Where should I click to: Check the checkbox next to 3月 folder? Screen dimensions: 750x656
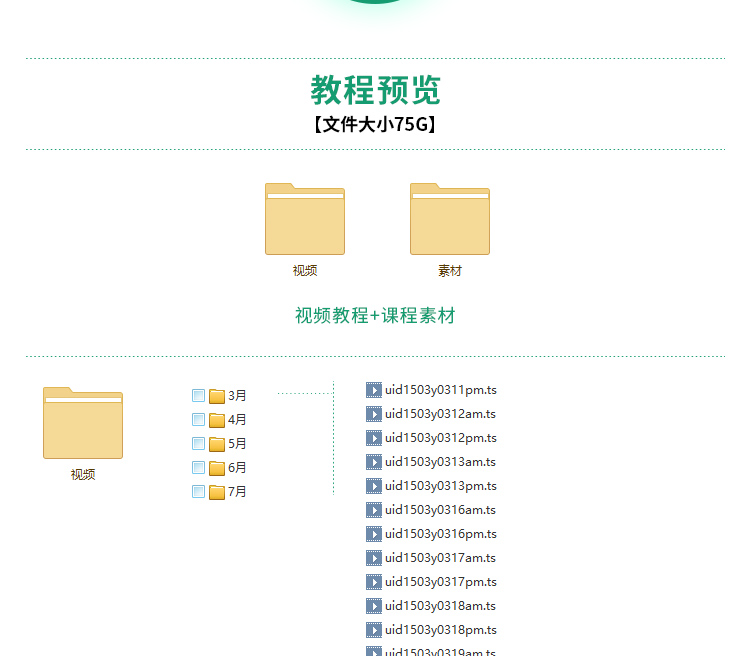[x=198, y=395]
